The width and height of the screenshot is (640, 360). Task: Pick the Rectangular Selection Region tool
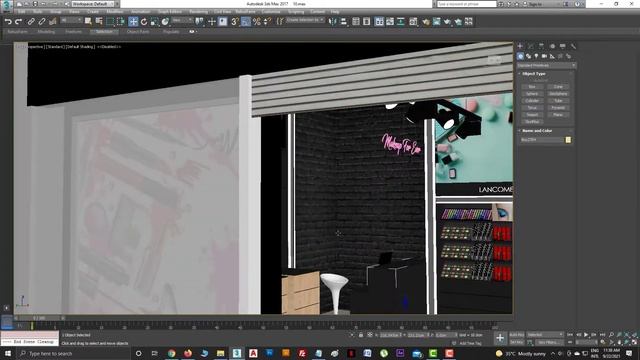click(110, 22)
